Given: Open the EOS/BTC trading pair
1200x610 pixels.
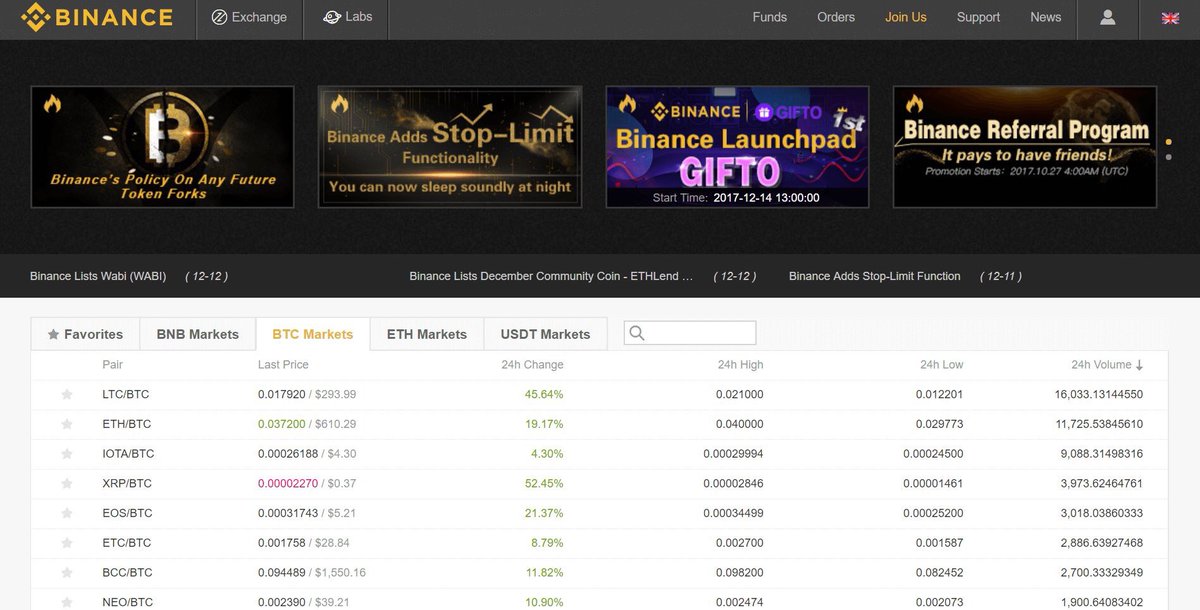Looking at the screenshot, I should click(x=127, y=513).
